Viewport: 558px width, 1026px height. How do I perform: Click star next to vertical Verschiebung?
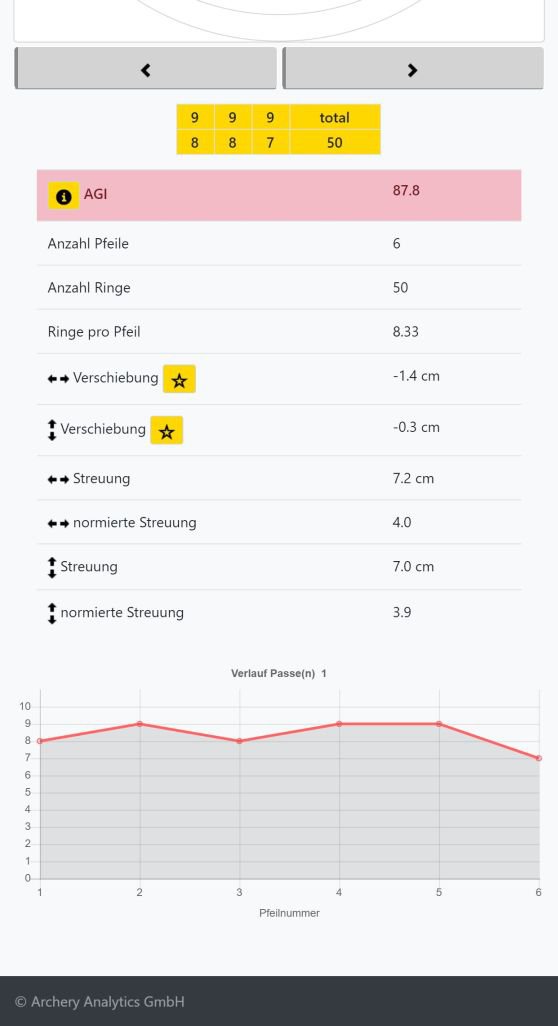tap(167, 430)
